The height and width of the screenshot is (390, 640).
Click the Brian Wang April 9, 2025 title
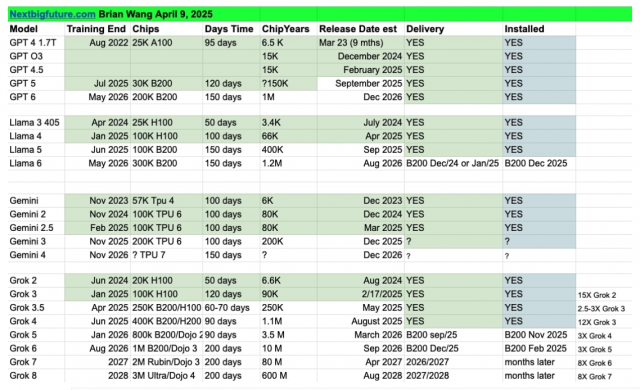[x=156, y=14]
